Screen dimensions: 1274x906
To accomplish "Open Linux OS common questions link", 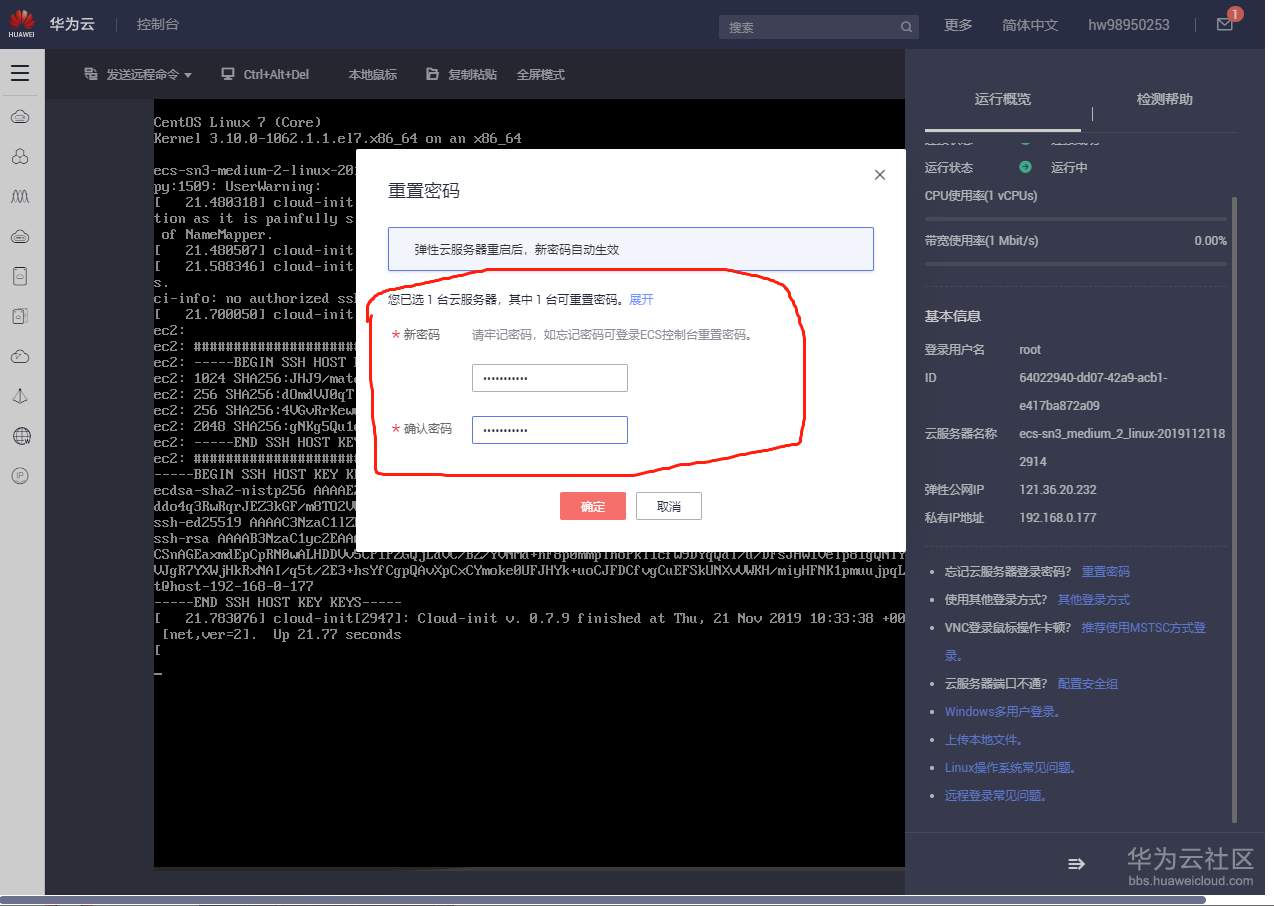I will (1010, 768).
